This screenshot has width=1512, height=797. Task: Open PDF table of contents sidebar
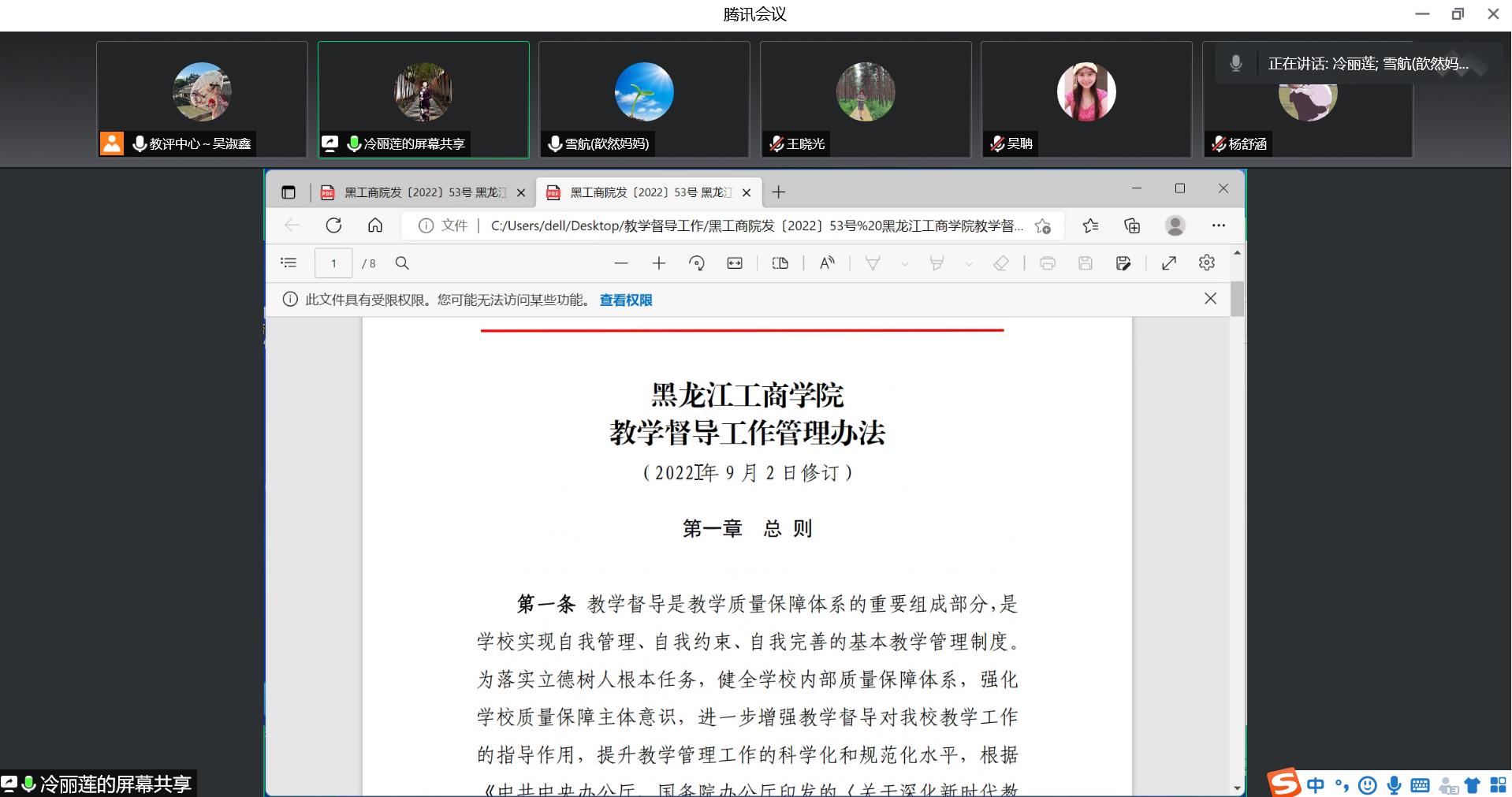[x=289, y=263]
